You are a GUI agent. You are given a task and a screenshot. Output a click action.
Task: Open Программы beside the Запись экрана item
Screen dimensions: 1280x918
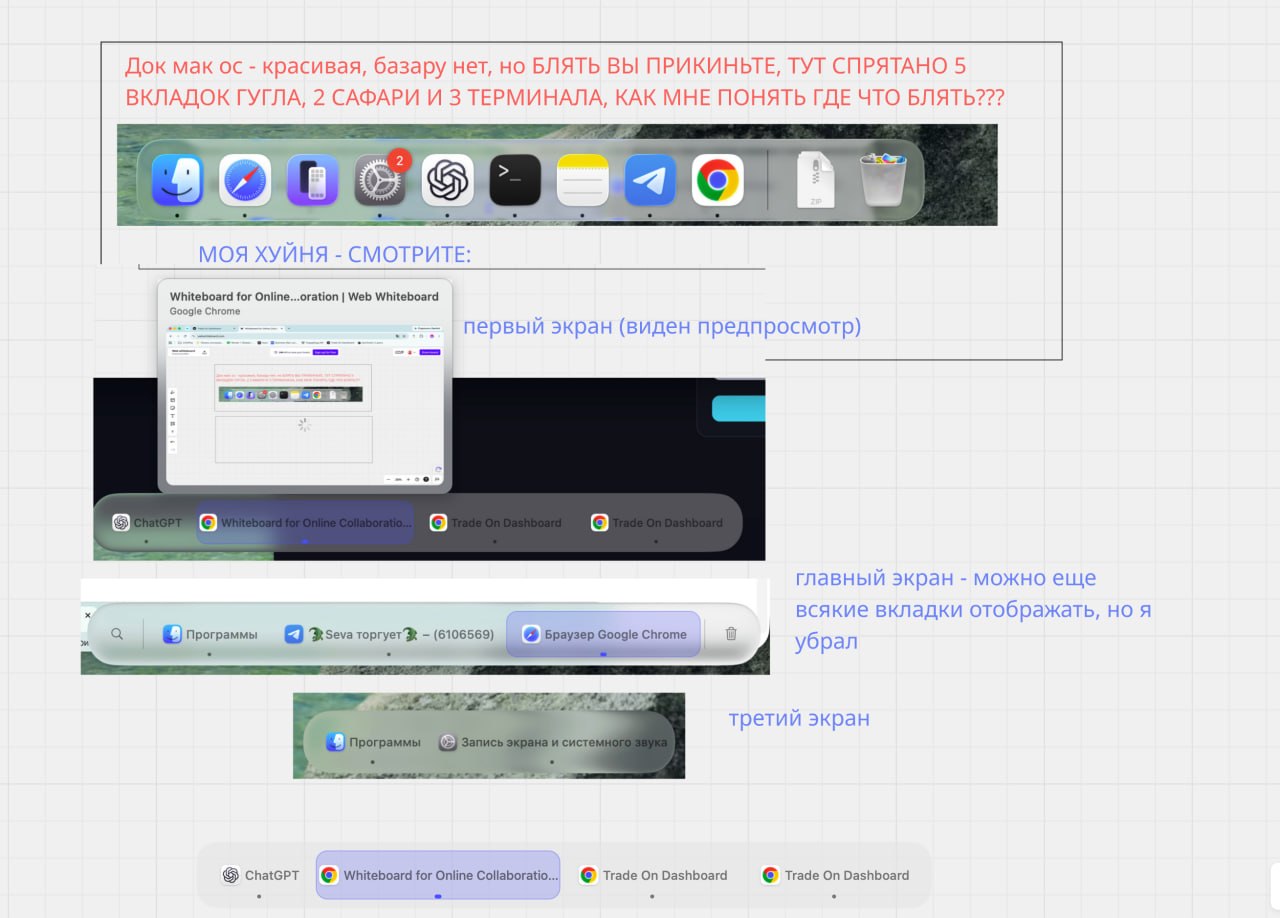(373, 742)
